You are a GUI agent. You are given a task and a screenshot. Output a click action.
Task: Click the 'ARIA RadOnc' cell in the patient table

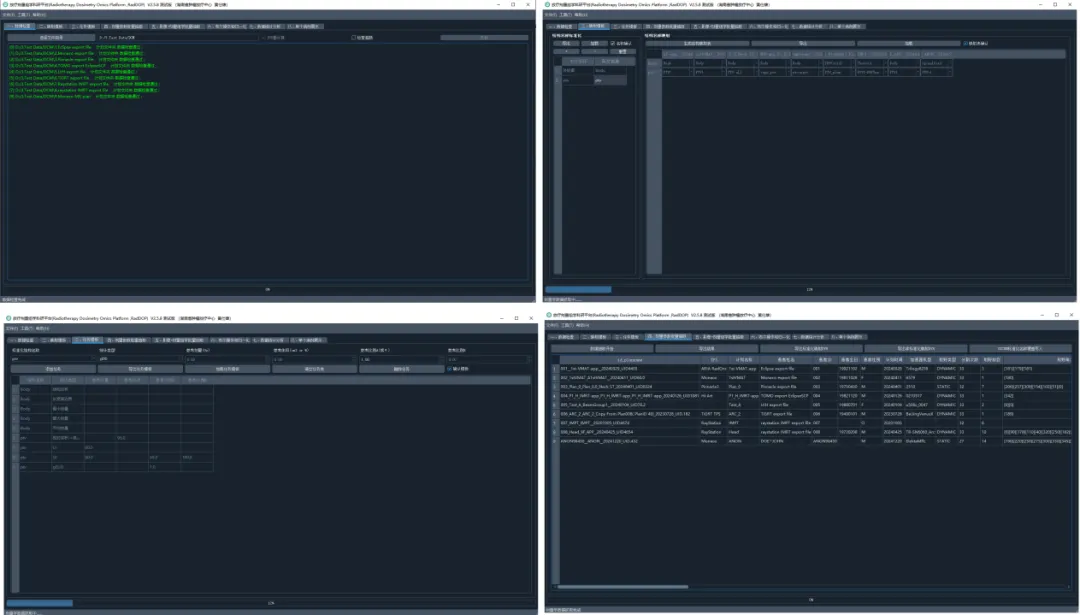pyautogui.click(x=713, y=368)
